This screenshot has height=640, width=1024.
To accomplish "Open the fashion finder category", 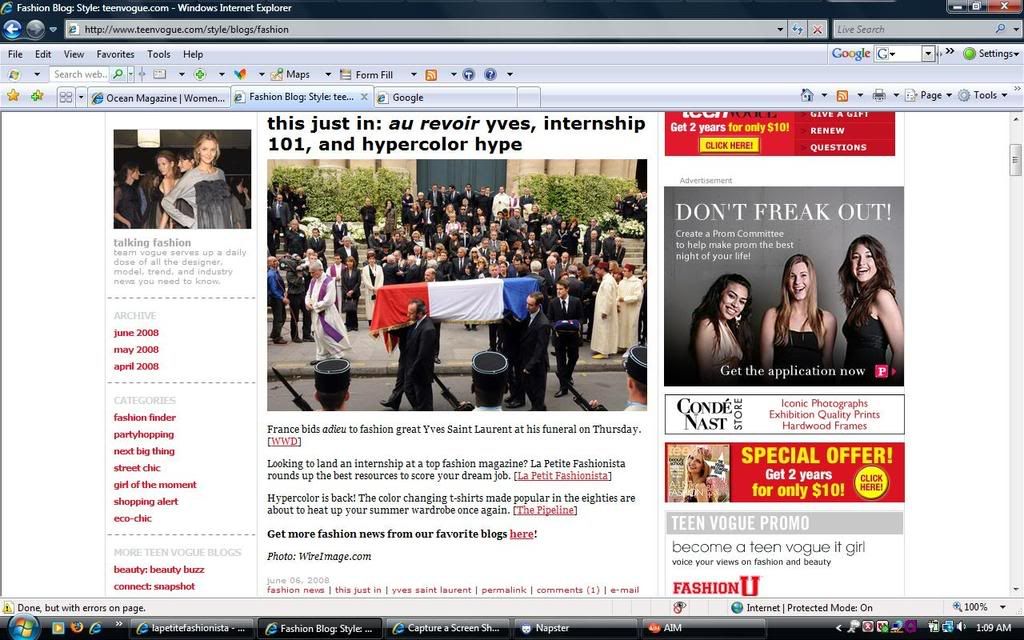I will coord(144,417).
